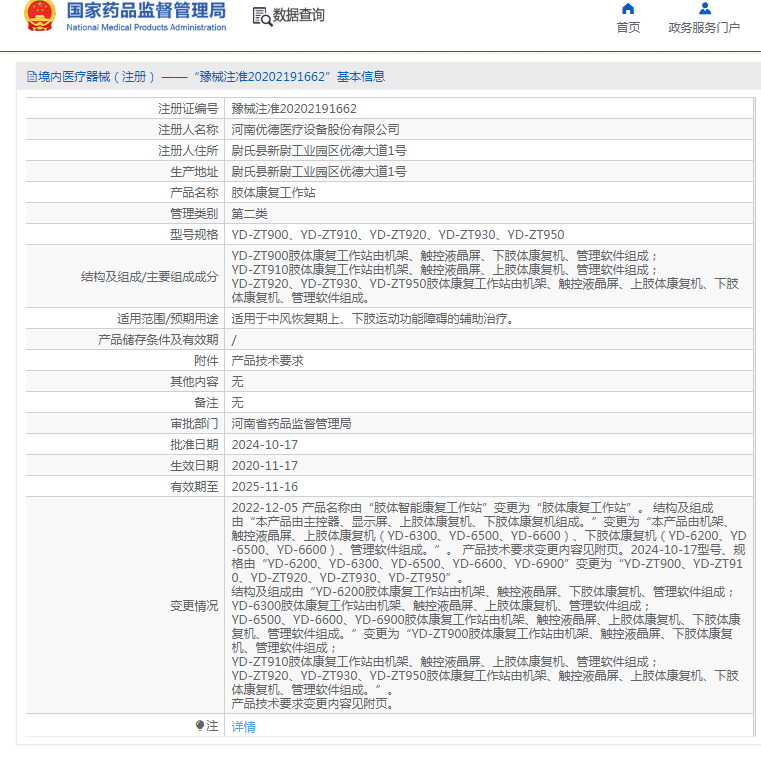Click the 备注 label
Screen dimensions: 761x757
(206, 403)
